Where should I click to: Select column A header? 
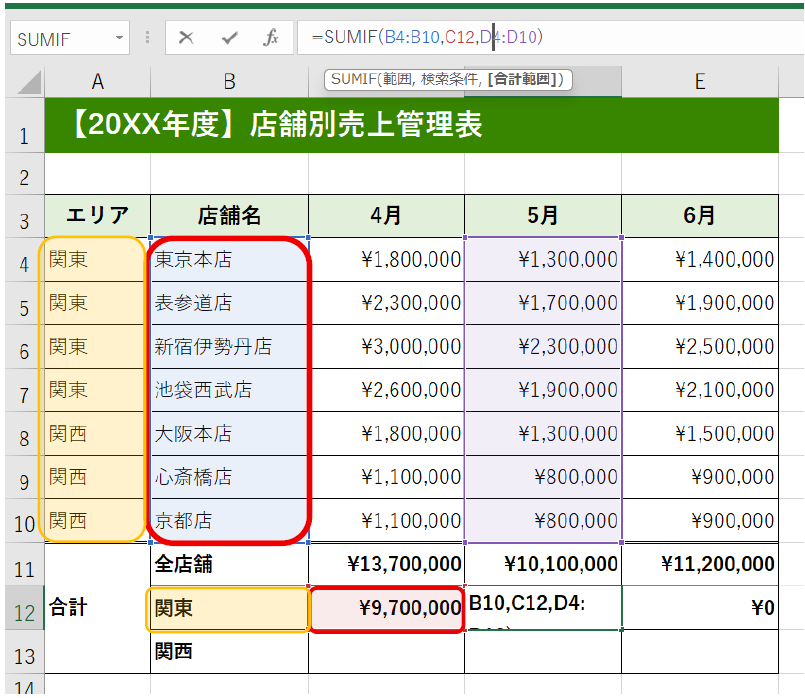tap(97, 82)
